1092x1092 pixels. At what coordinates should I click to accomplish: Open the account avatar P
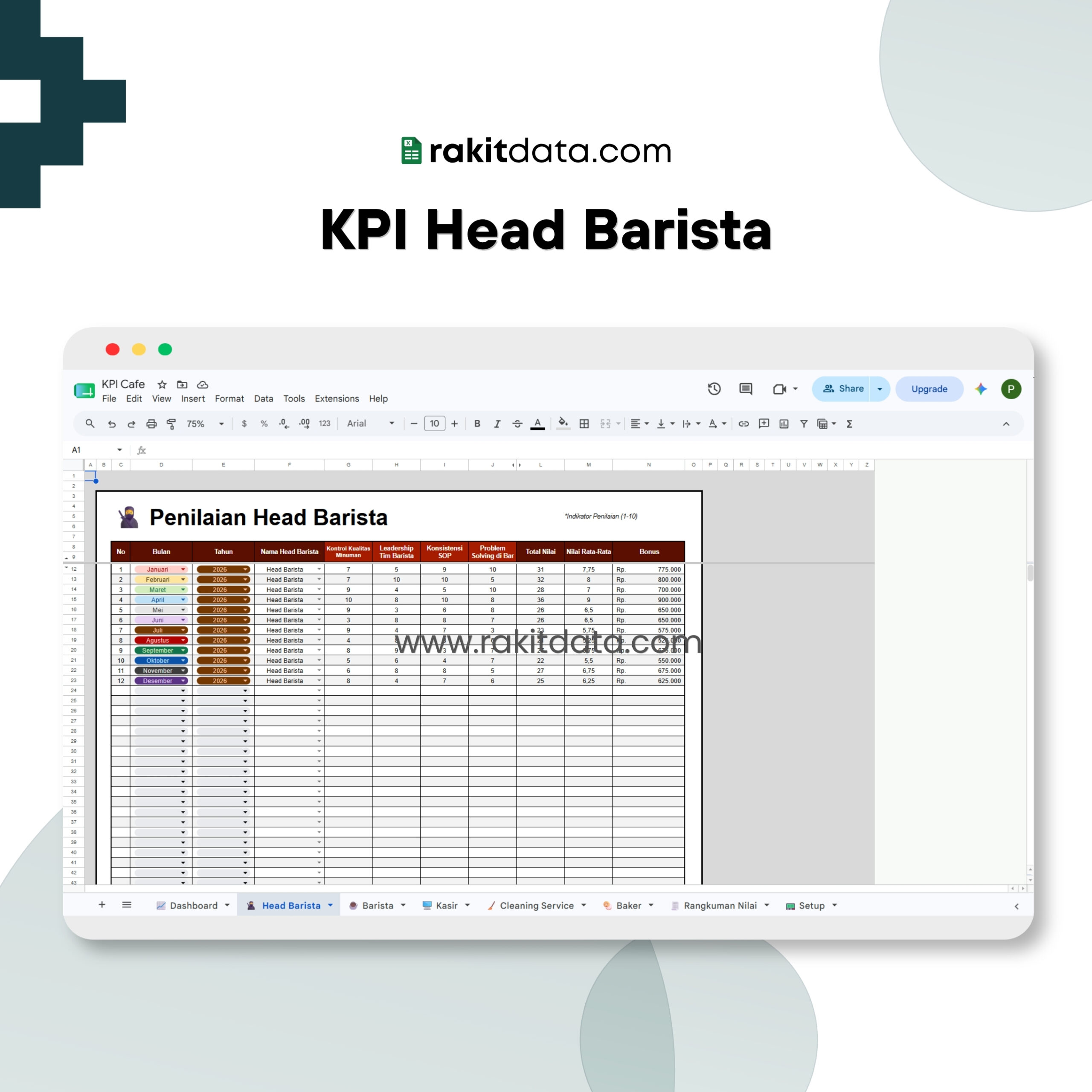(x=1011, y=389)
